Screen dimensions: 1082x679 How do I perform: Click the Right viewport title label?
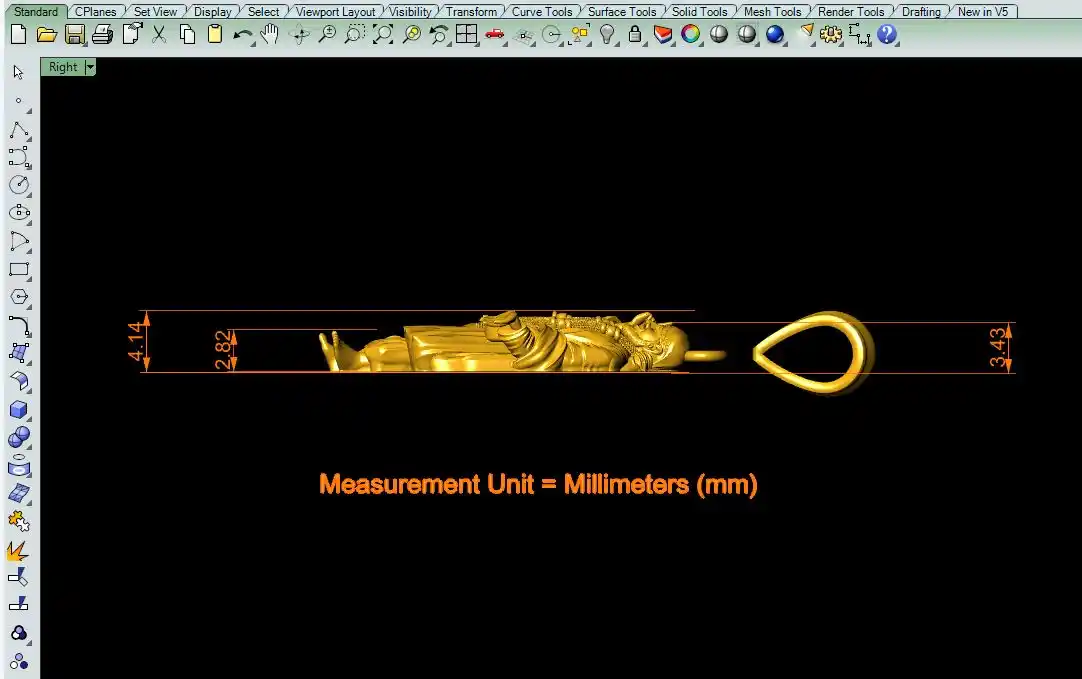62,67
